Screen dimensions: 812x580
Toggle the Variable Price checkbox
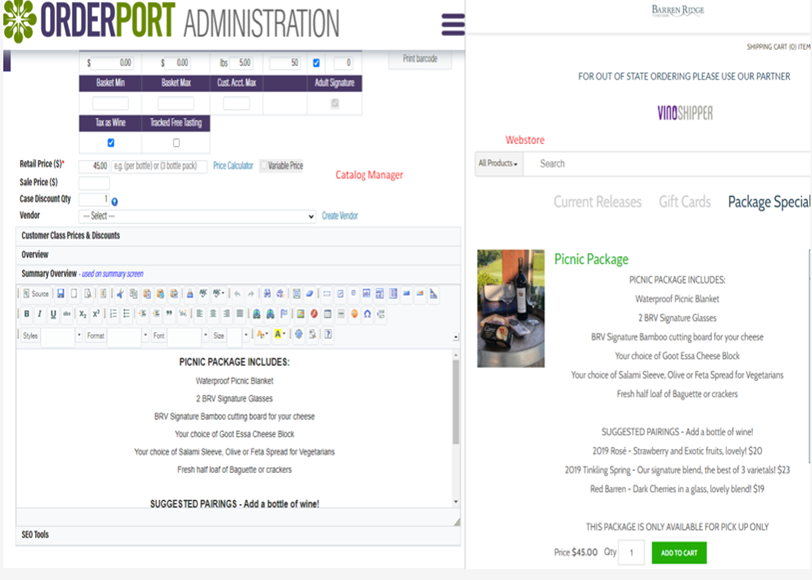(264, 165)
